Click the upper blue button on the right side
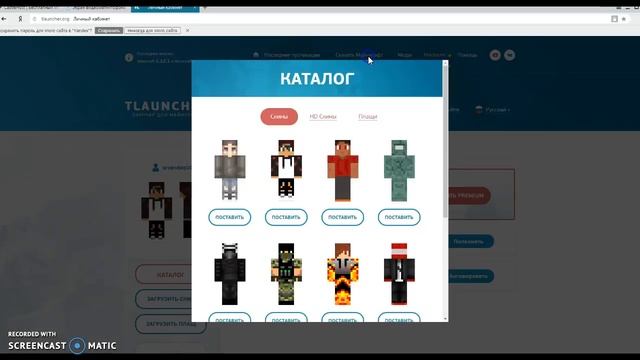The image size is (640, 360). tap(471, 241)
